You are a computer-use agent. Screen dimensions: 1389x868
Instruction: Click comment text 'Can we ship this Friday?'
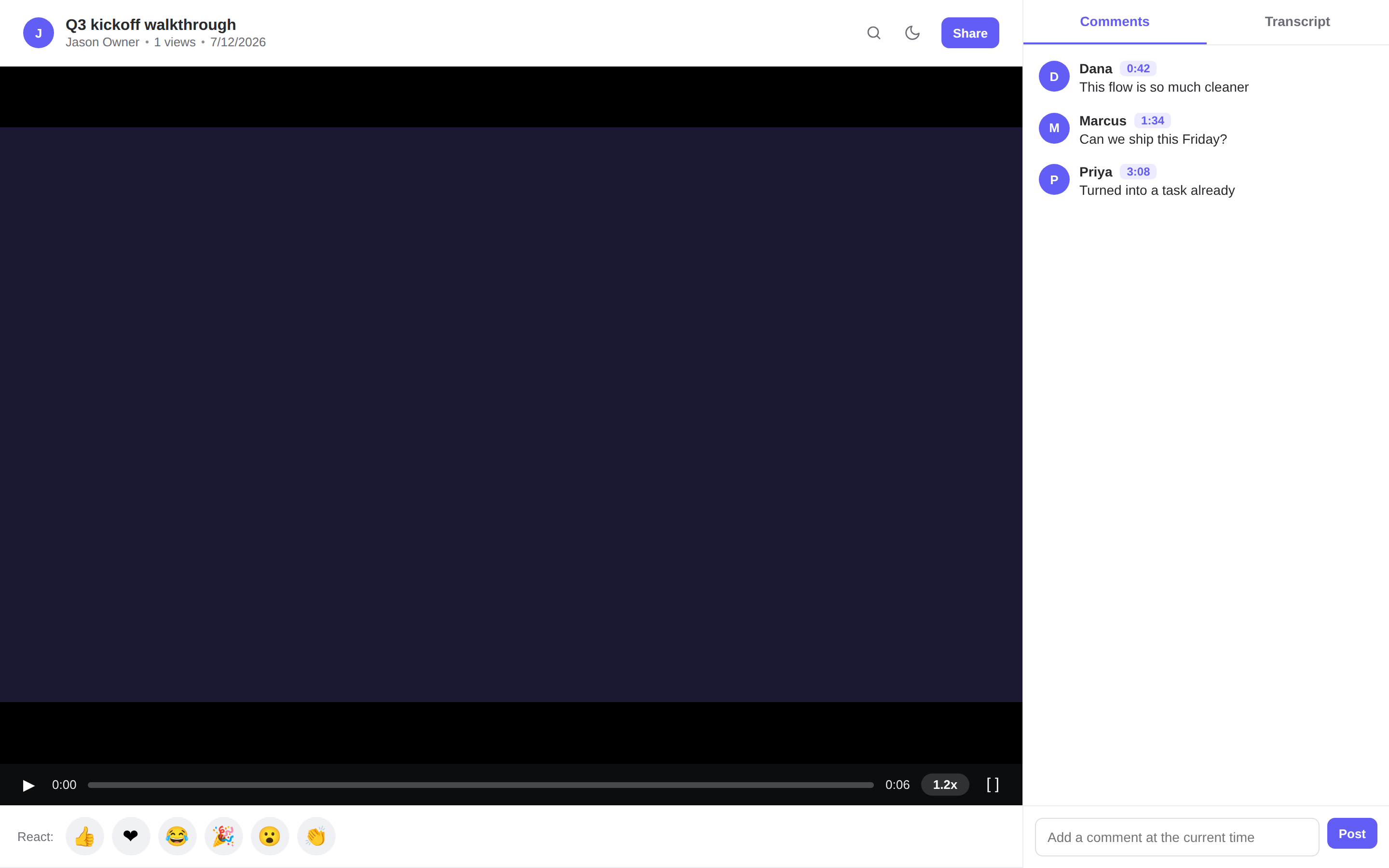[x=1153, y=139]
